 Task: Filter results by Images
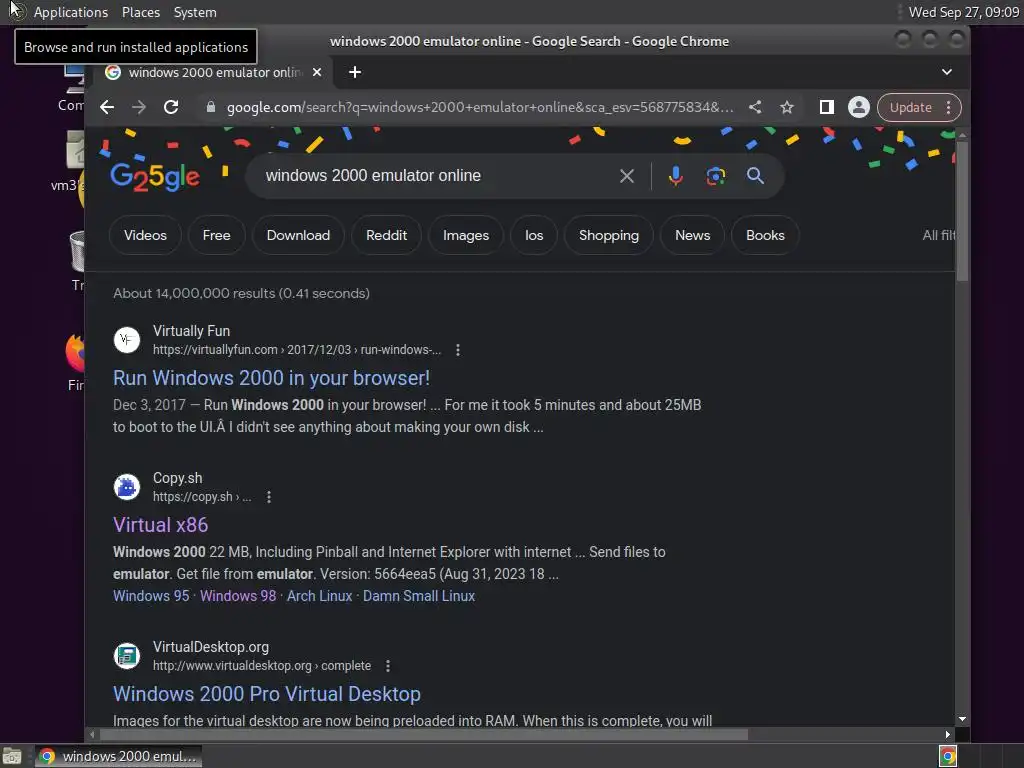click(466, 235)
